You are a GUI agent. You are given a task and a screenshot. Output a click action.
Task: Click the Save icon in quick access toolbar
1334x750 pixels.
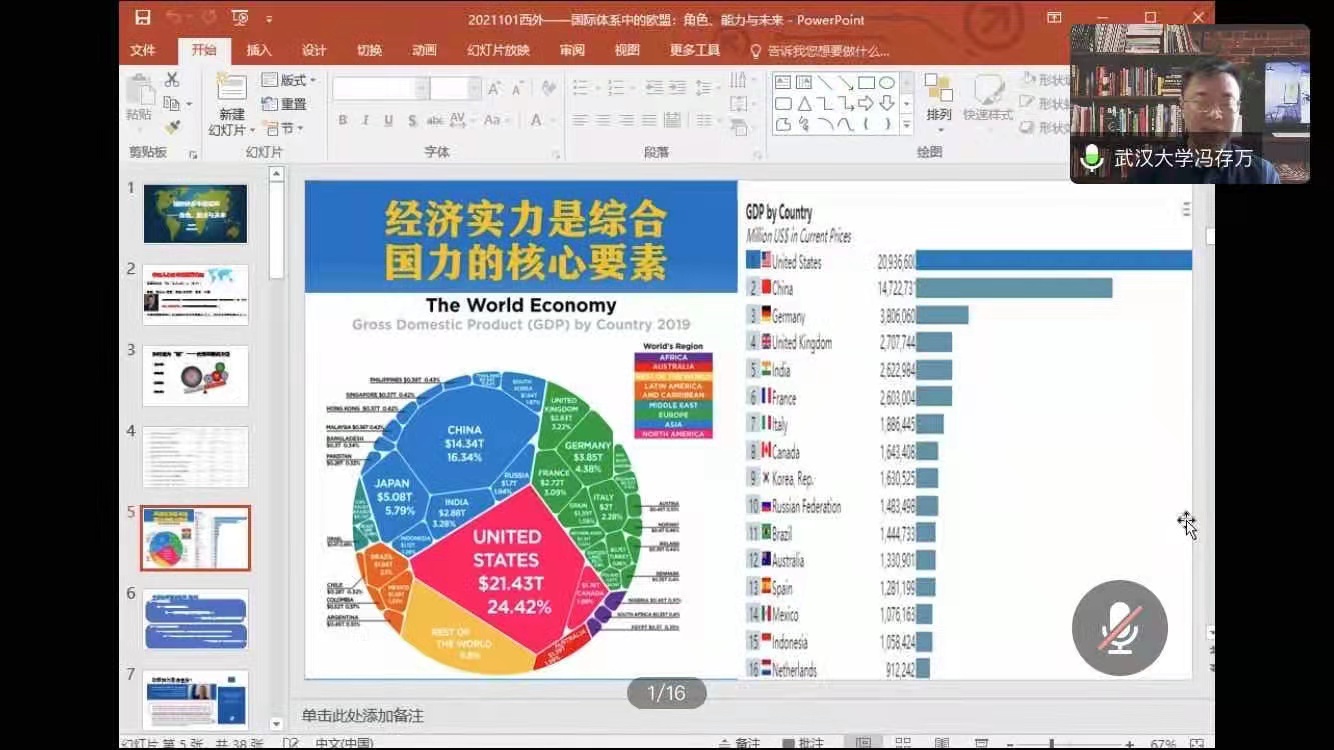tap(143, 18)
